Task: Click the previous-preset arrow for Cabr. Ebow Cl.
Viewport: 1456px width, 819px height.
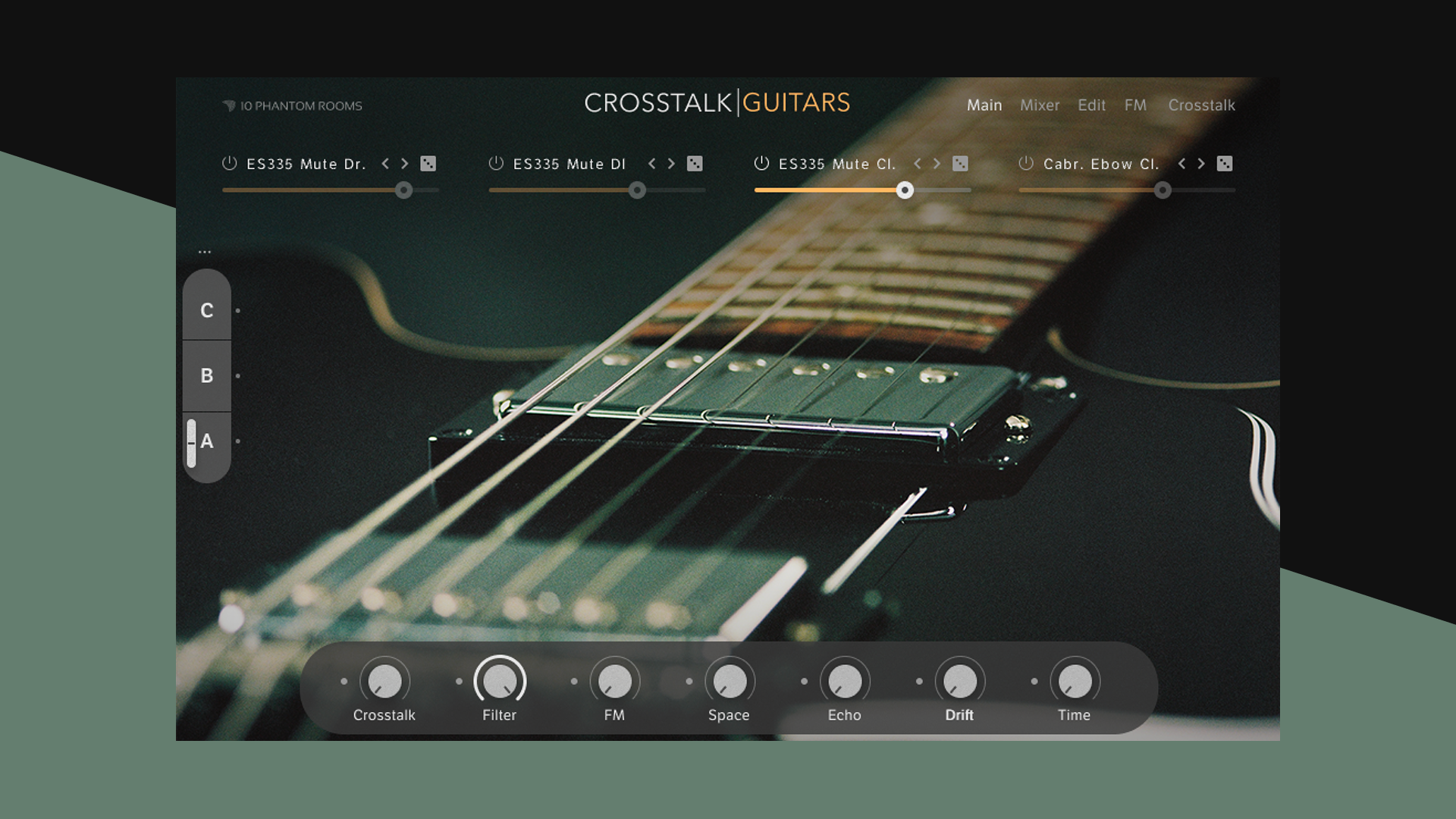Action: point(1182,163)
